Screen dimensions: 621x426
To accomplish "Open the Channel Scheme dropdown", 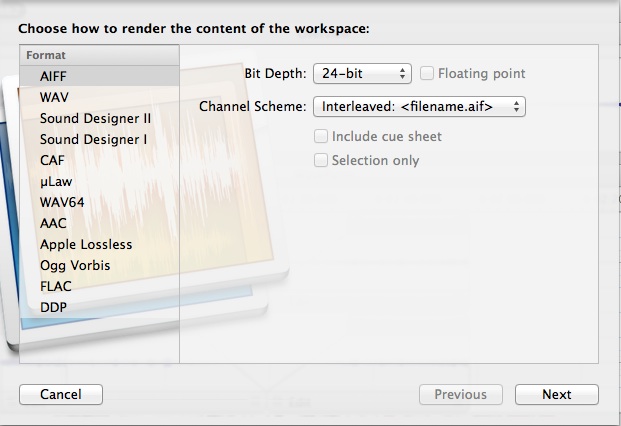I will (x=419, y=105).
